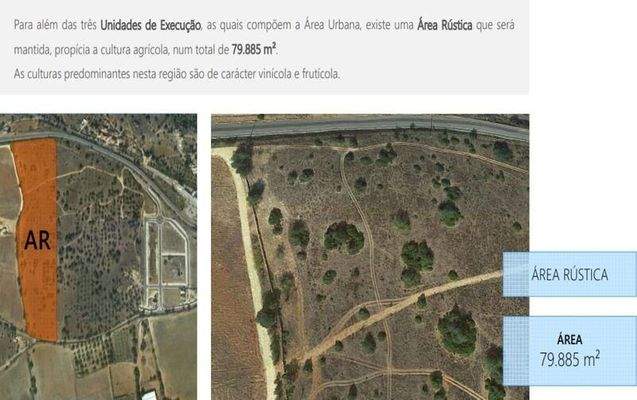Click the diagonal dirt track toward ÁREA RÚSTICA
Screen dimensions: 637x400
point(398,309)
